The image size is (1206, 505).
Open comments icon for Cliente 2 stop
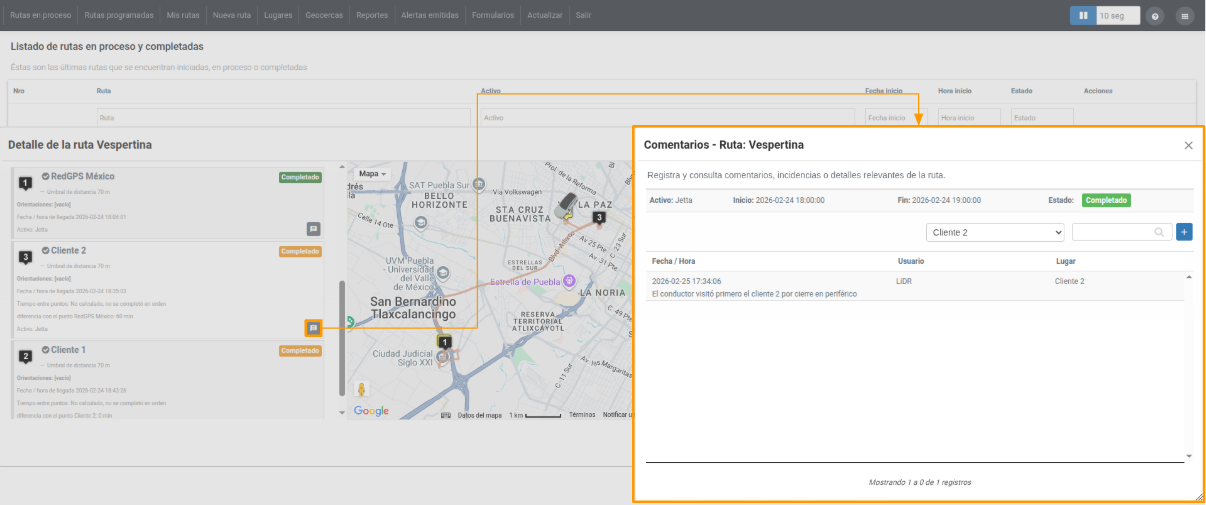[x=313, y=328]
